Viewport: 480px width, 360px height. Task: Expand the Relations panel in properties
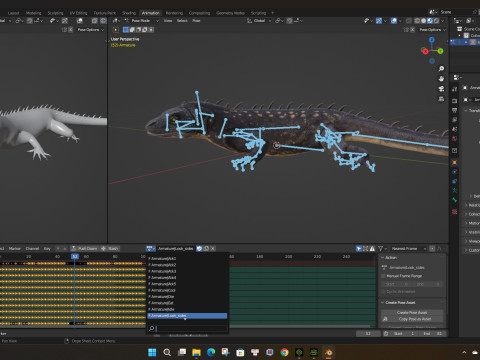[472, 205]
